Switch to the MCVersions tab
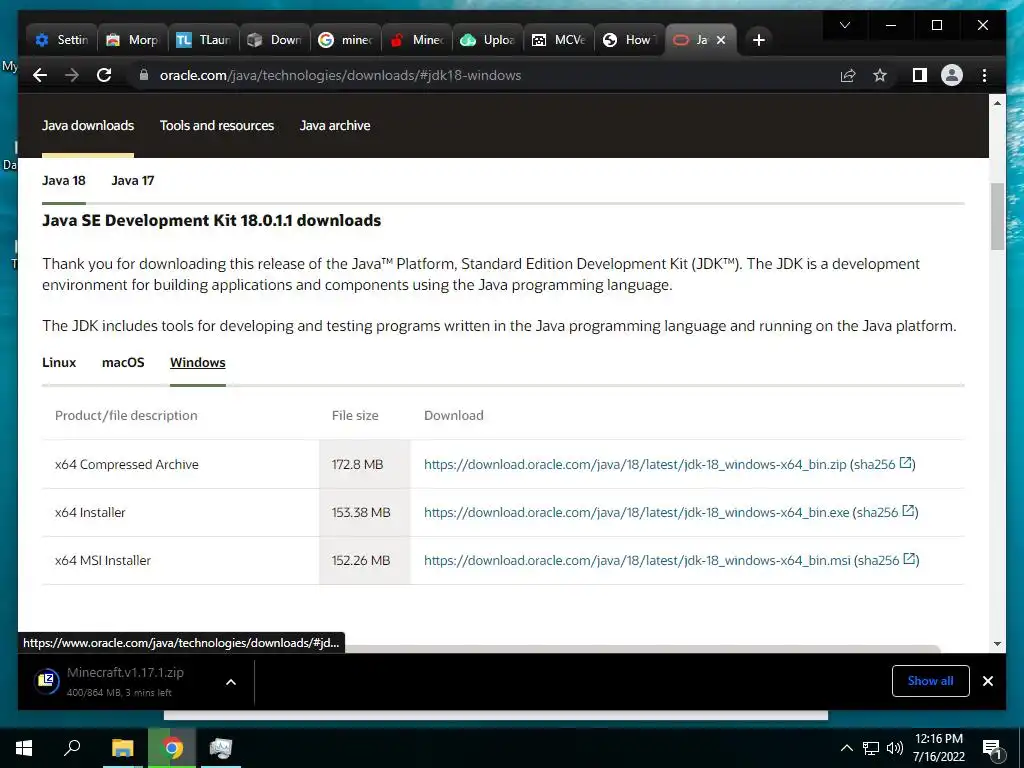The image size is (1024, 768). tap(560, 40)
